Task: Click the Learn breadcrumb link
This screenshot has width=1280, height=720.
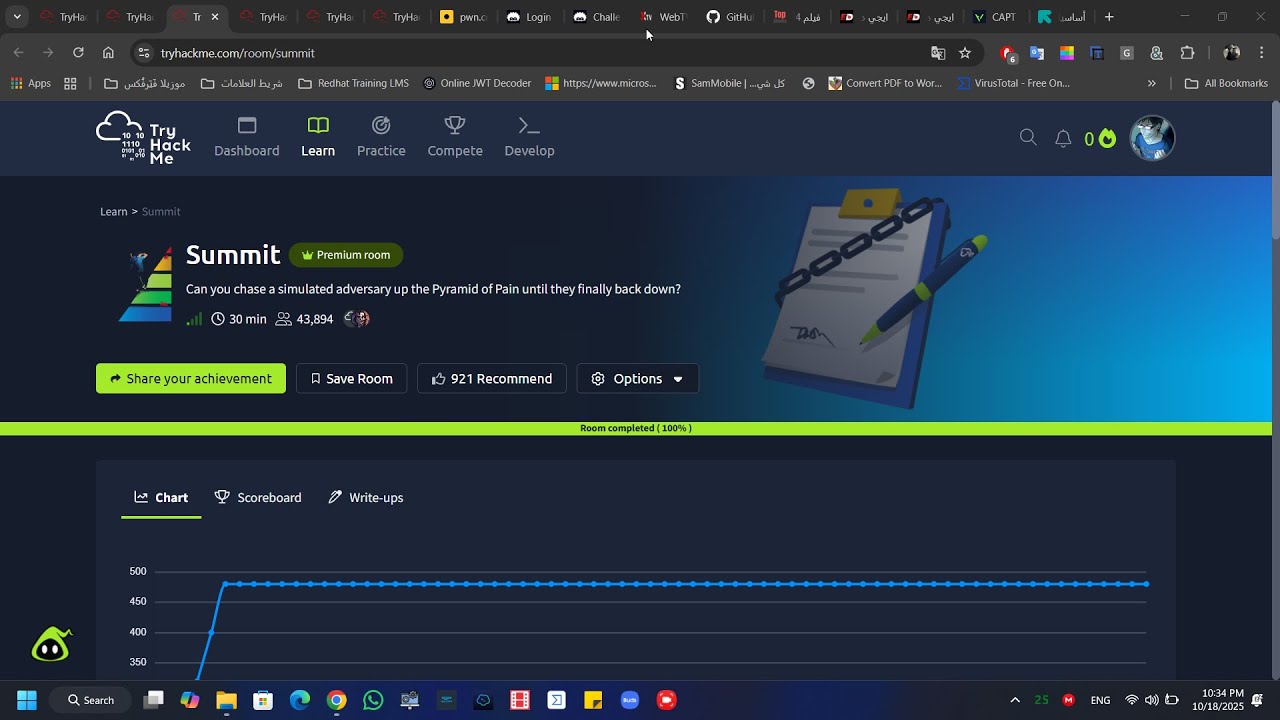Action: [114, 212]
